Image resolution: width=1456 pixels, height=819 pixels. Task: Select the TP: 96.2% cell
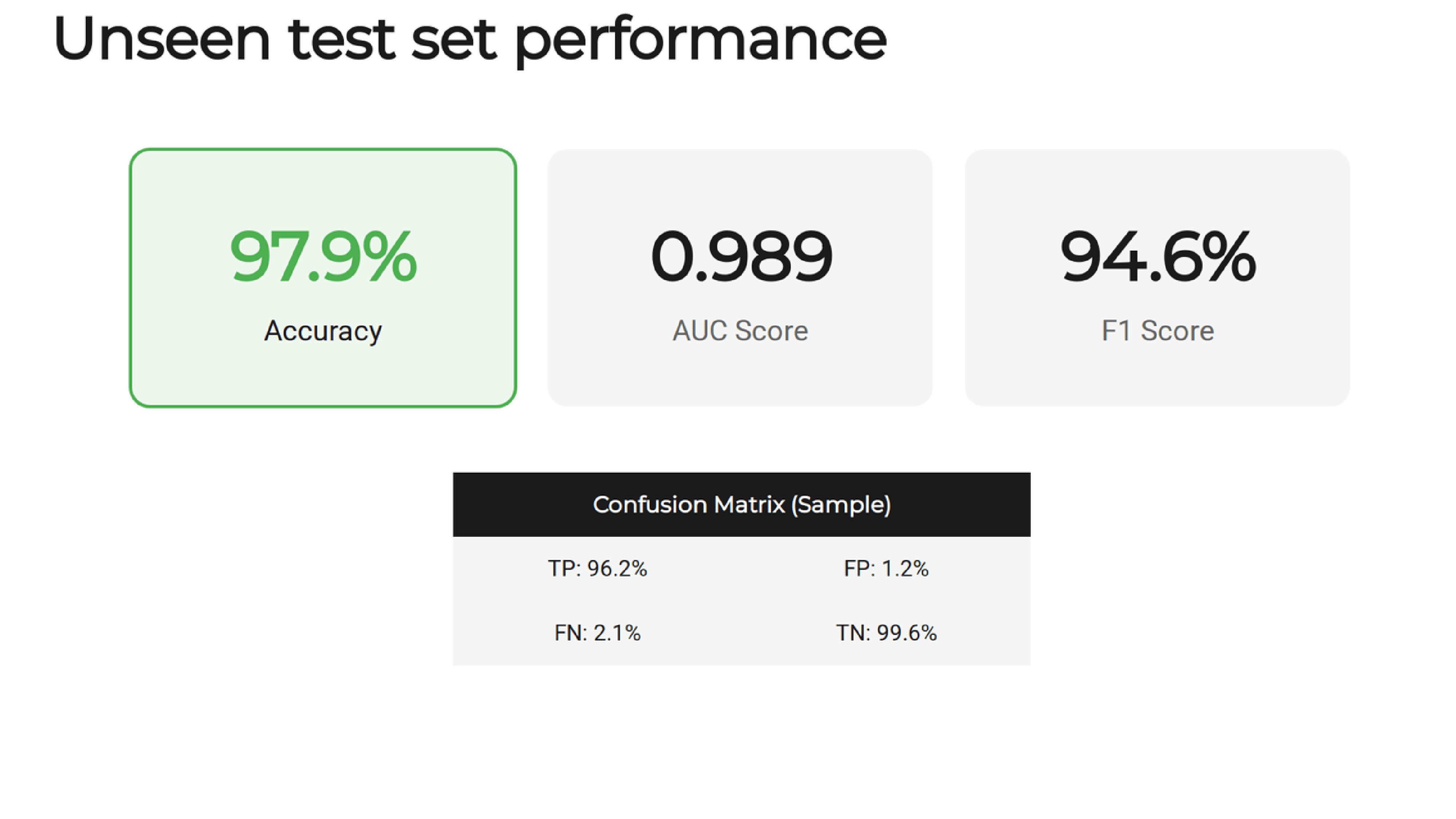click(597, 569)
